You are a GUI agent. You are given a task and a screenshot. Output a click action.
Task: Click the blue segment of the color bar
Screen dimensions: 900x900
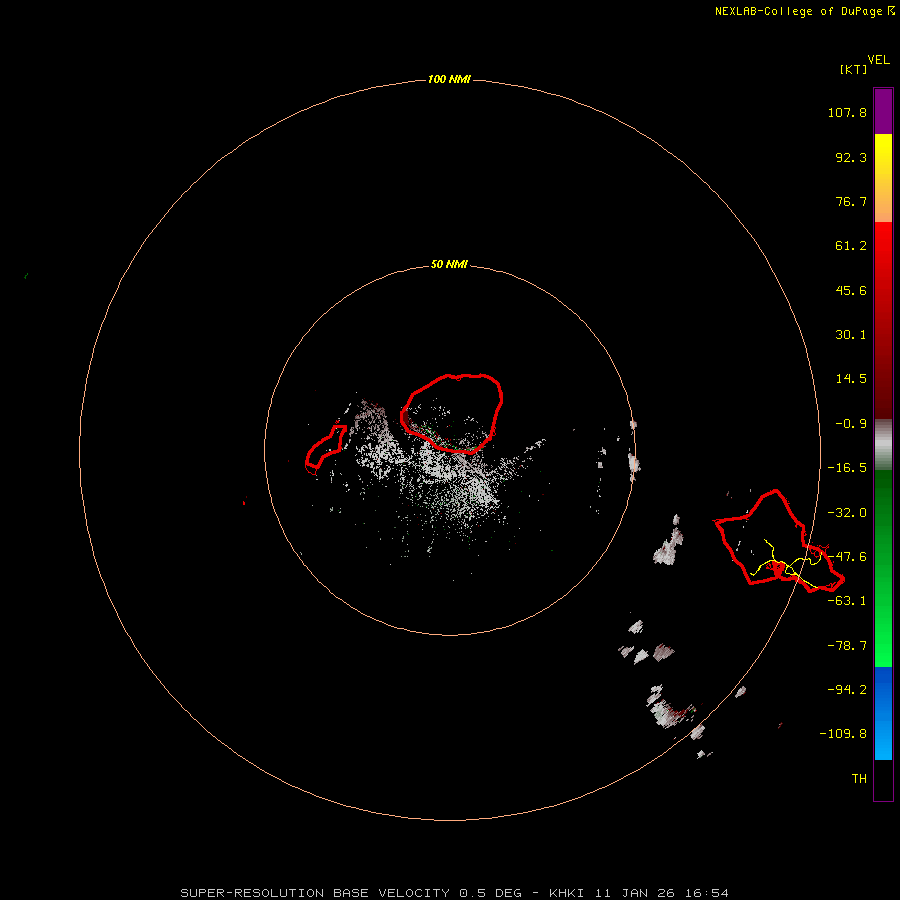(x=883, y=713)
